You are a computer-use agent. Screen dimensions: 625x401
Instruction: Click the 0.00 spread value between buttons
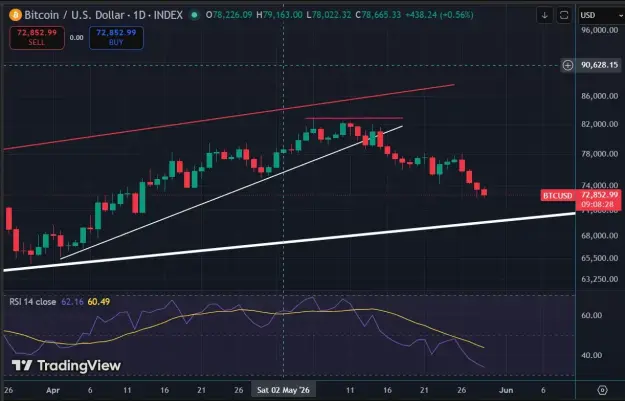tap(77, 38)
